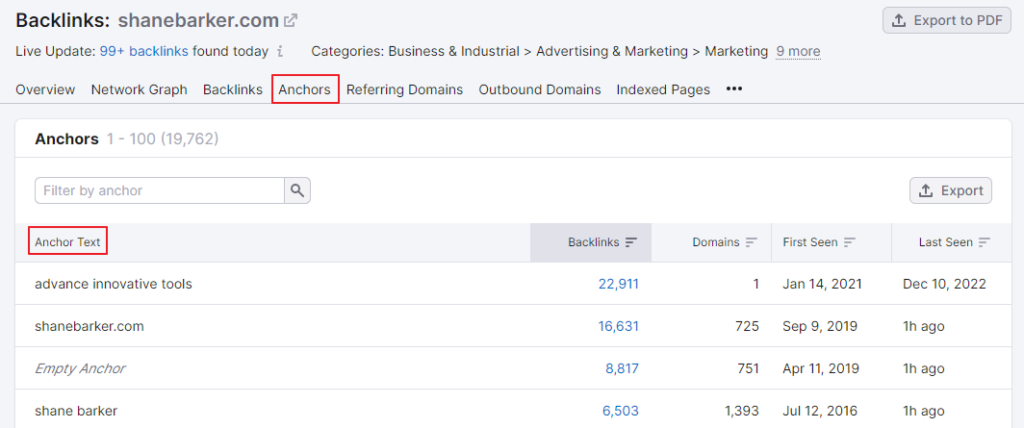The width and height of the screenshot is (1024, 428).
Task: Sort by First Seen column icon
Action: click(x=849, y=242)
